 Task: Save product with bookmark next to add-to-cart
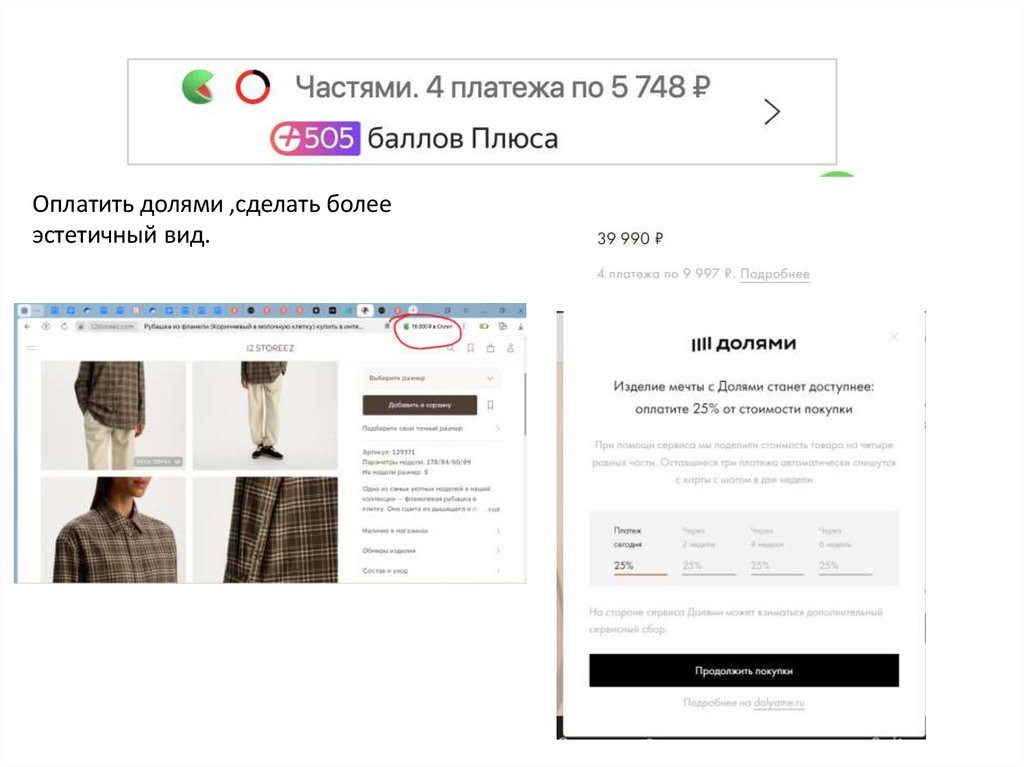tap(490, 405)
